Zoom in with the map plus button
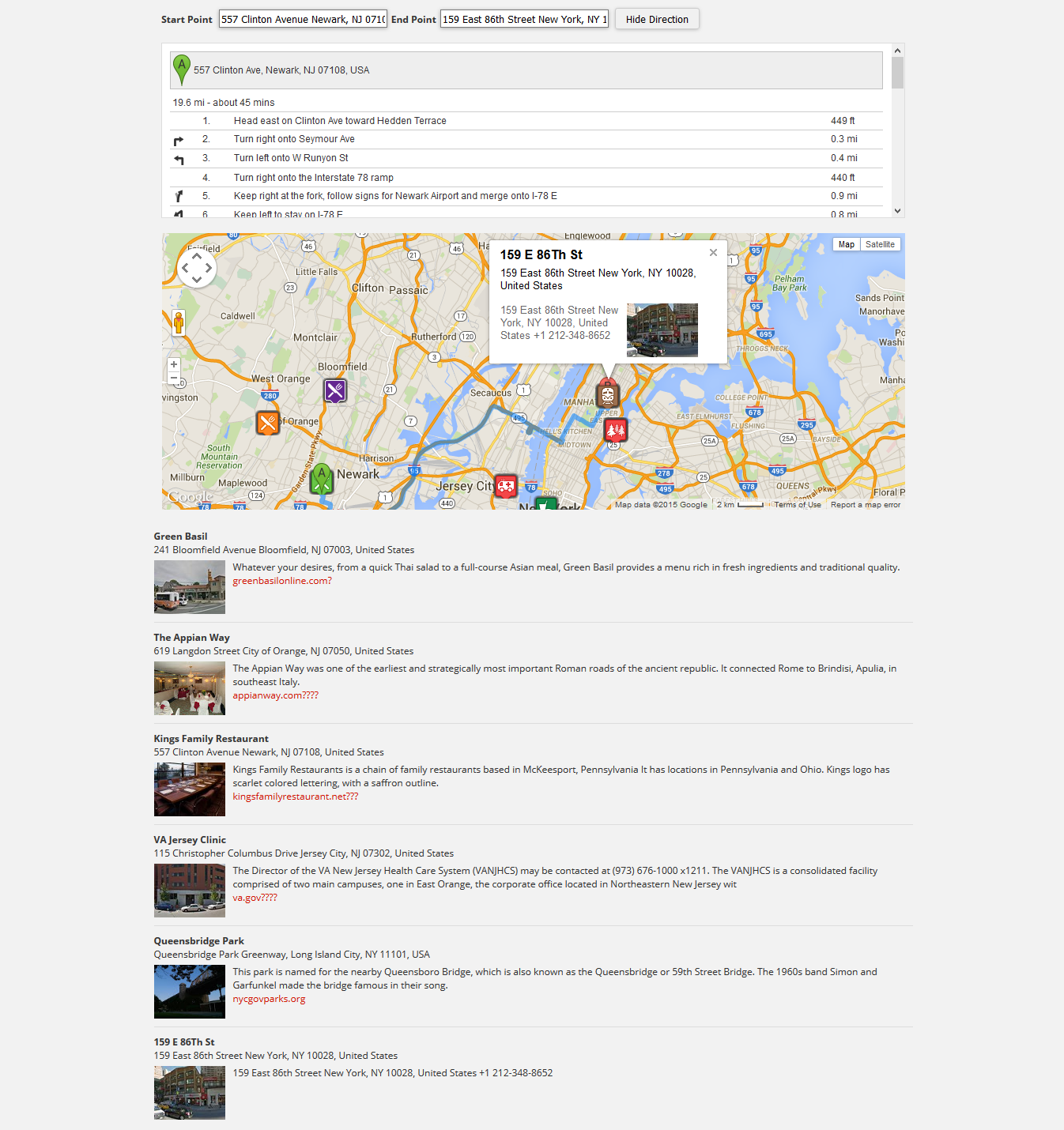The height and width of the screenshot is (1130, 1064). [174, 364]
